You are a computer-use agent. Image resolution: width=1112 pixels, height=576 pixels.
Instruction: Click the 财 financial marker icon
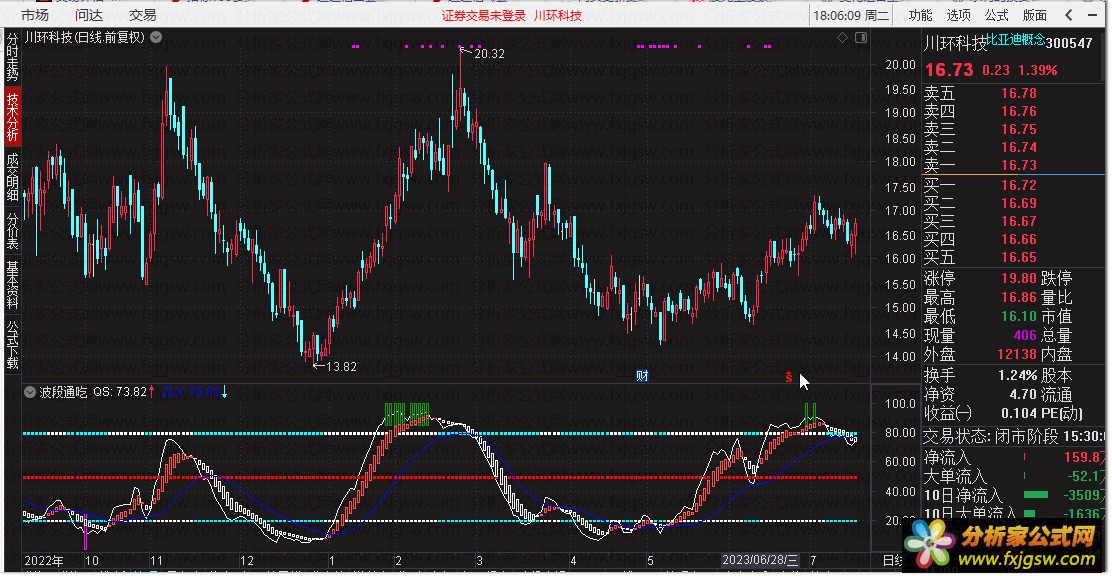tap(643, 377)
